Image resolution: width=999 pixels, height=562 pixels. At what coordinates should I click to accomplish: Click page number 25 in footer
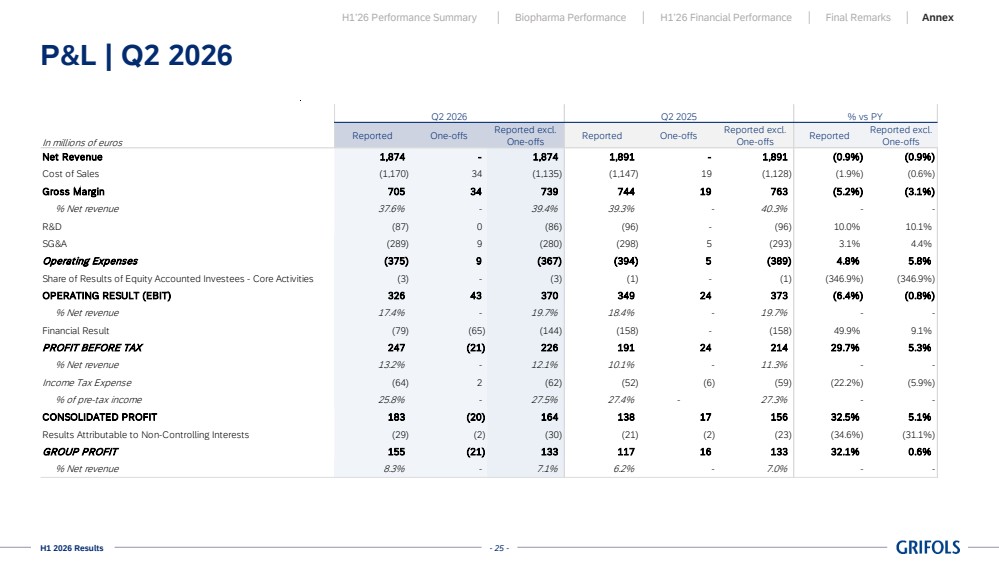[x=499, y=548]
